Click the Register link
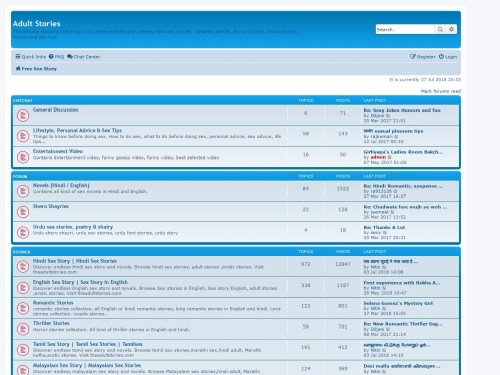This screenshot has height=375, width=500. [423, 57]
